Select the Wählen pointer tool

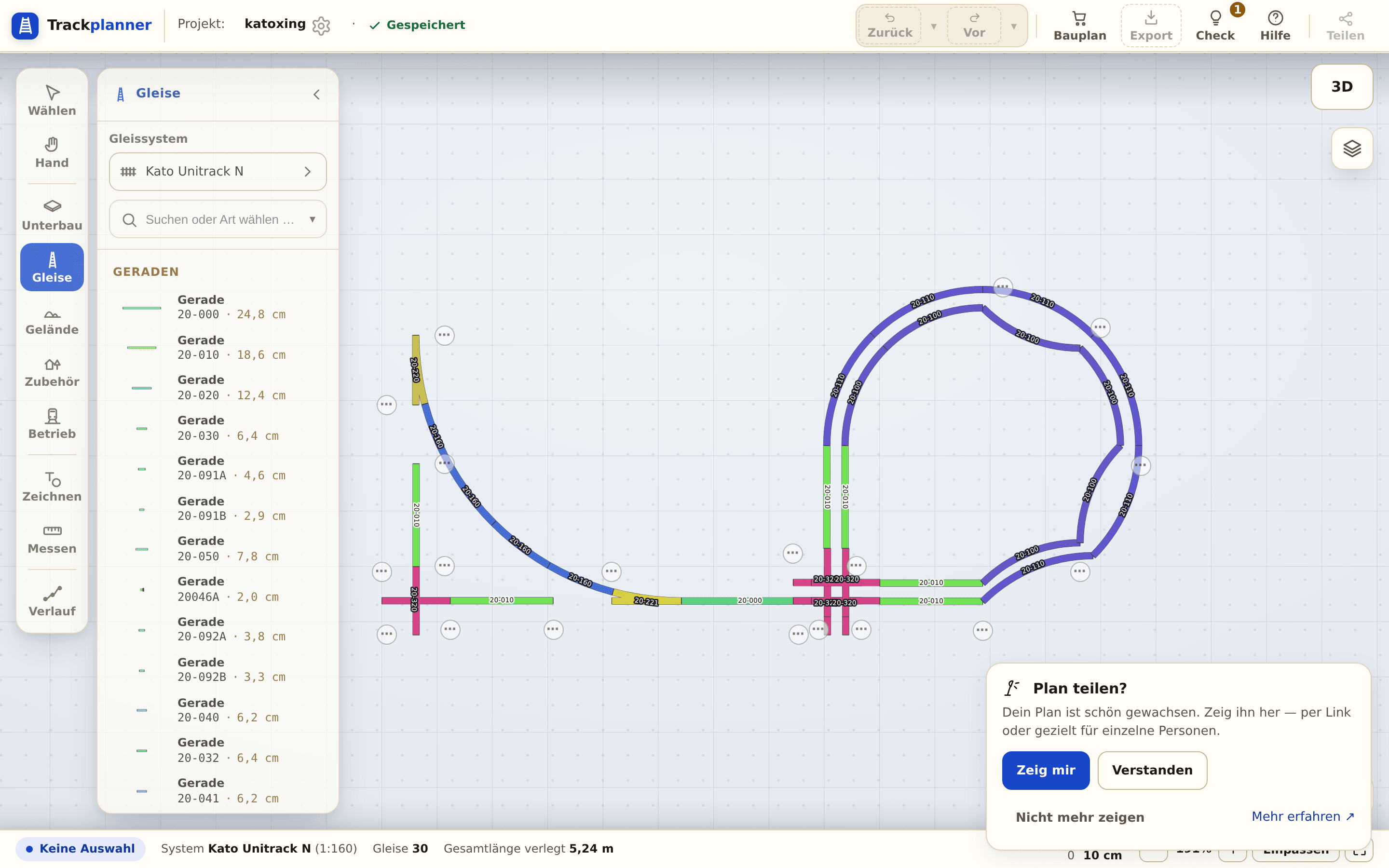click(52, 100)
